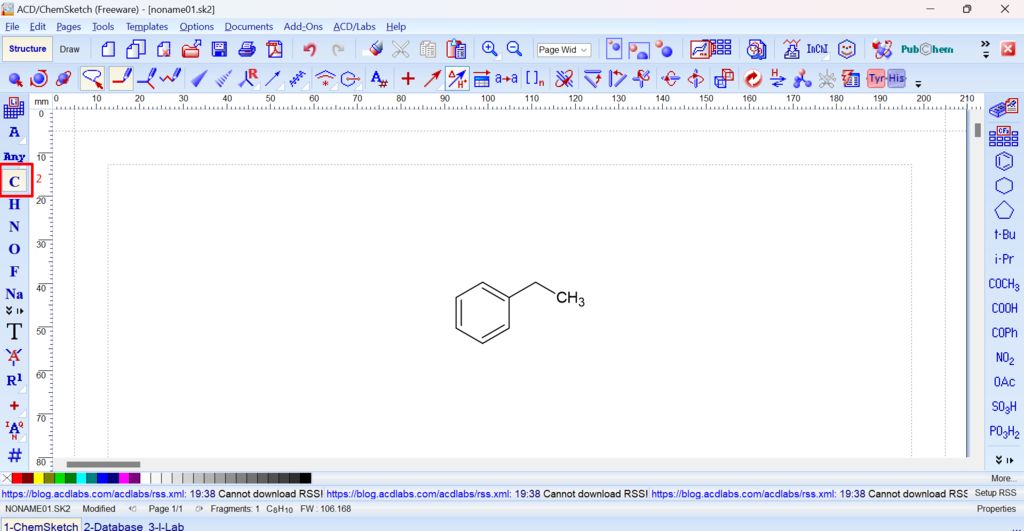The width and height of the screenshot is (1024, 531).
Task: Select the Draw Chains zigzag tool
Action: tap(171, 78)
